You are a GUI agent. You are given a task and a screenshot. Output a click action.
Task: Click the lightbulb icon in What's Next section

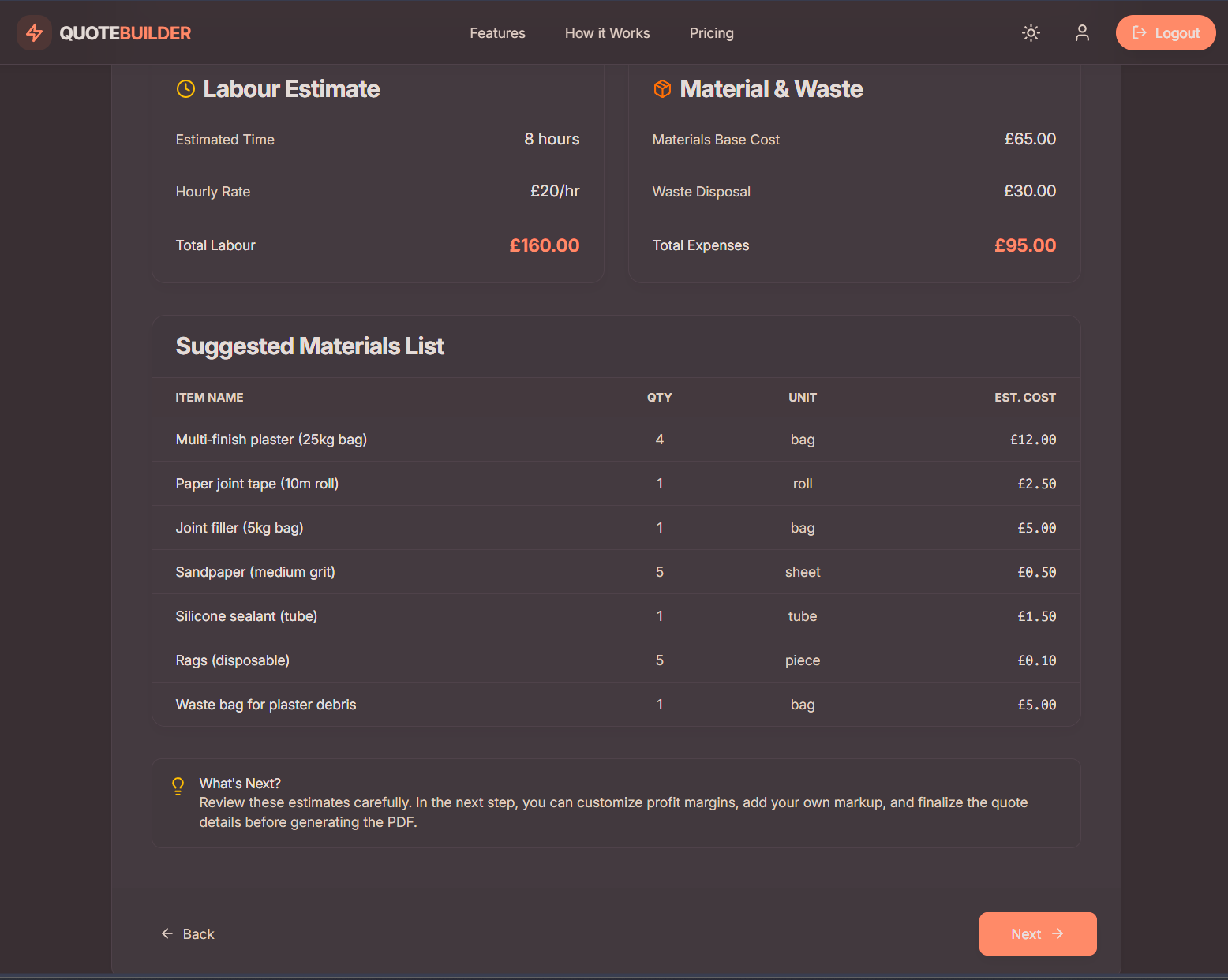point(178,786)
